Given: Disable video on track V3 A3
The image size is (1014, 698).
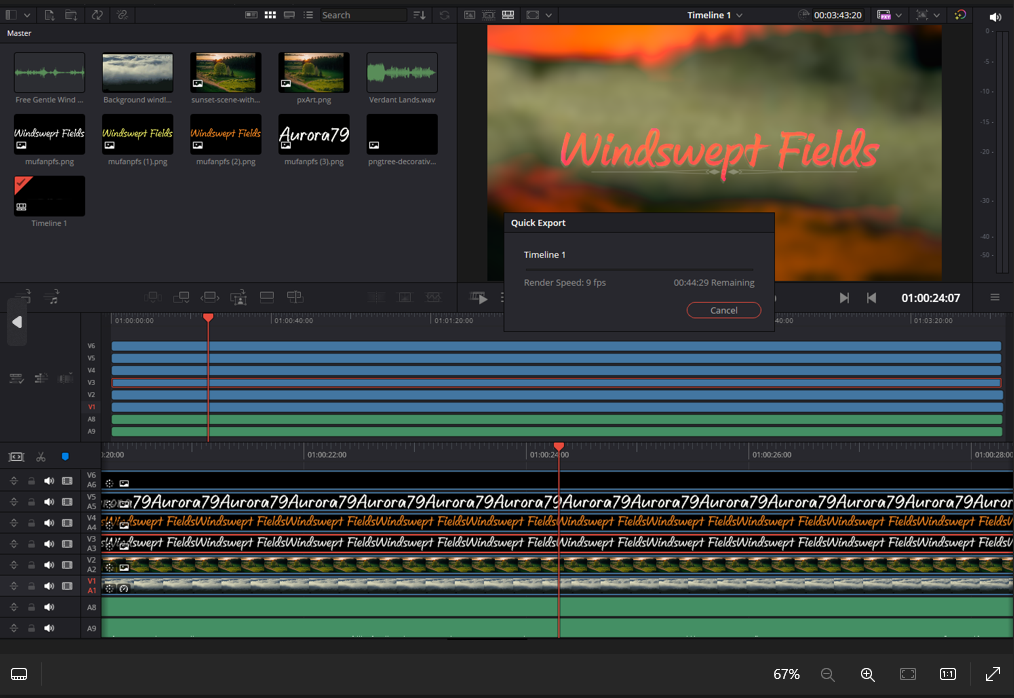Looking at the screenshot, I should pos(67,544).
